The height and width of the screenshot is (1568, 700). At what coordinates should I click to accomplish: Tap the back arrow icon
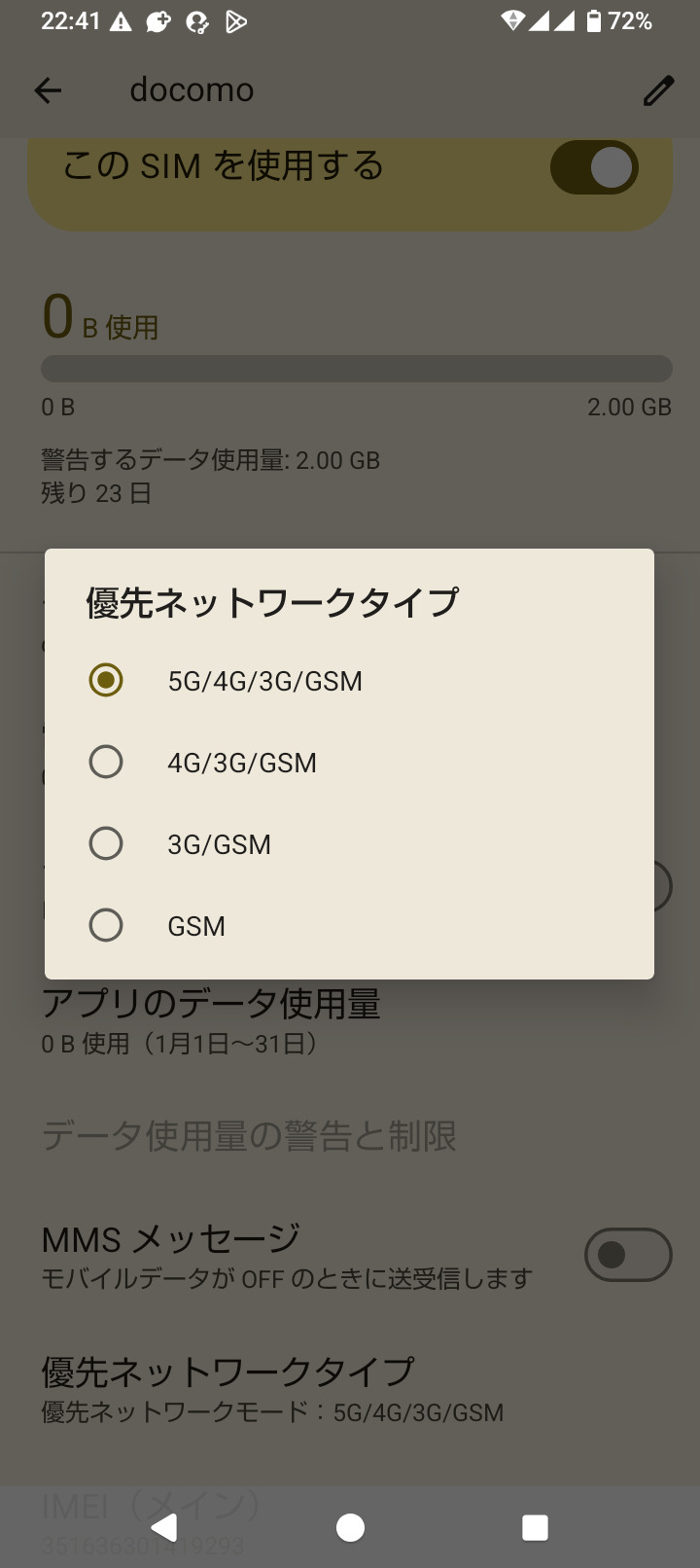(48, 90)
